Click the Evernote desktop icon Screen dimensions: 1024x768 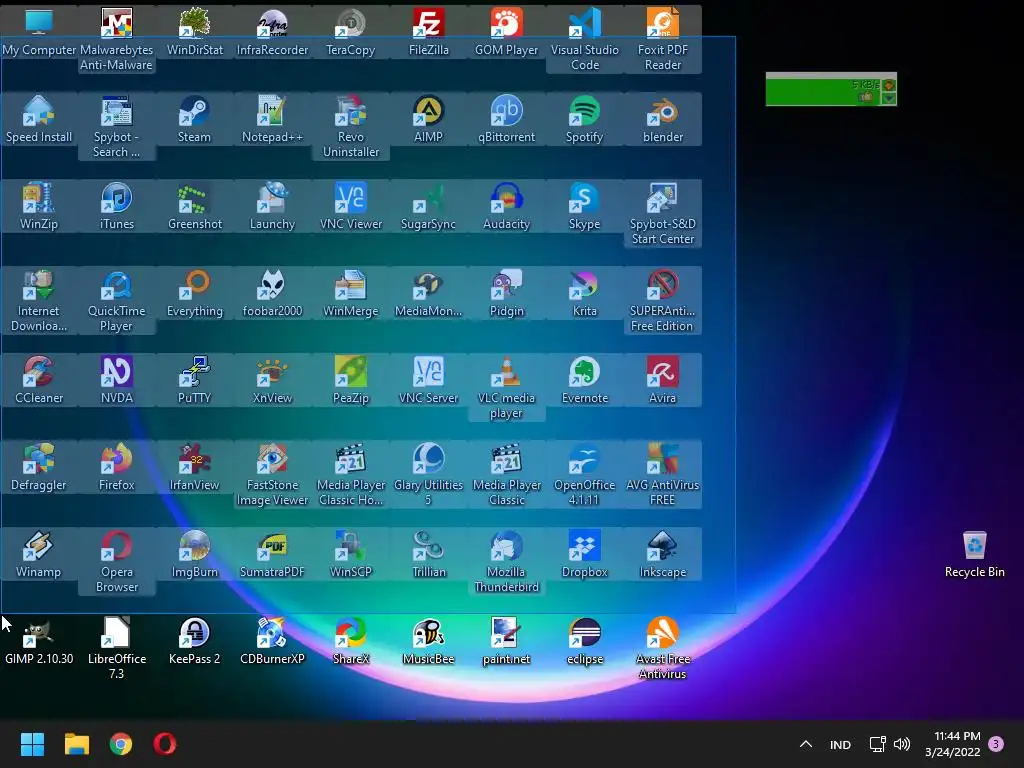[x=584, y=380]
